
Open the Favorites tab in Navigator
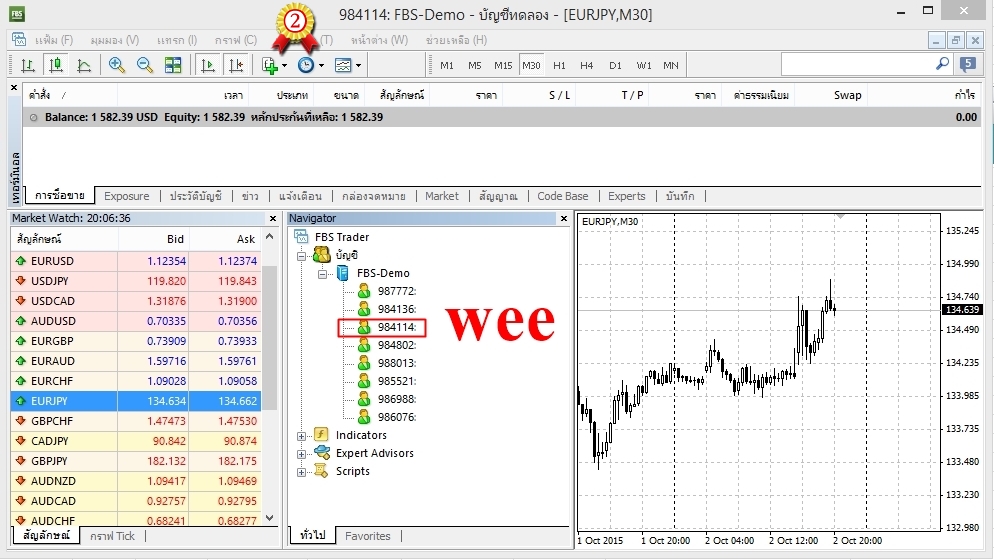coord(368,536)
